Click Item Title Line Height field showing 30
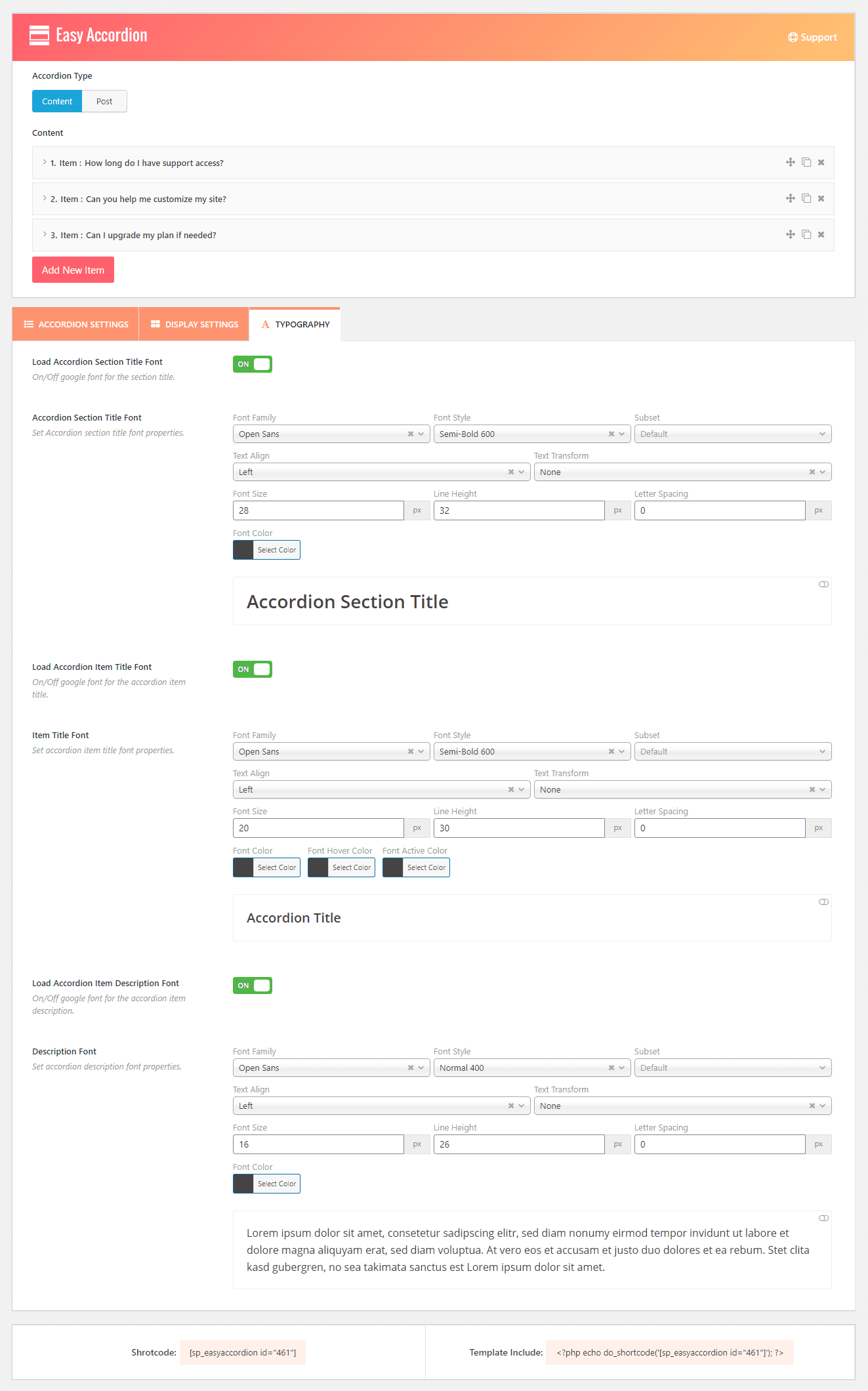868x1391 pixels. (x=519, y=828)
